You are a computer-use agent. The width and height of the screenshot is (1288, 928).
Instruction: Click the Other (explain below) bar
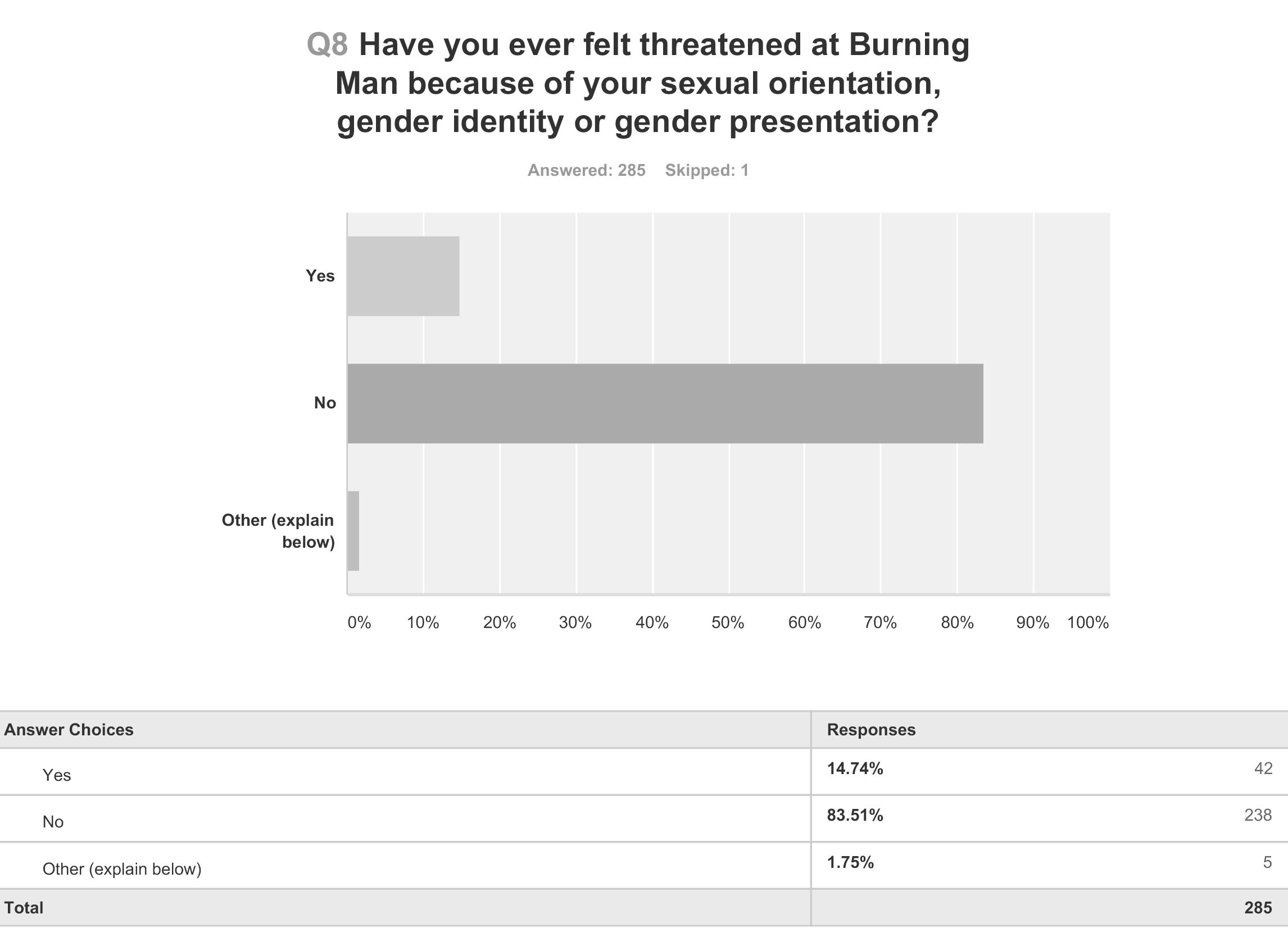353,531
